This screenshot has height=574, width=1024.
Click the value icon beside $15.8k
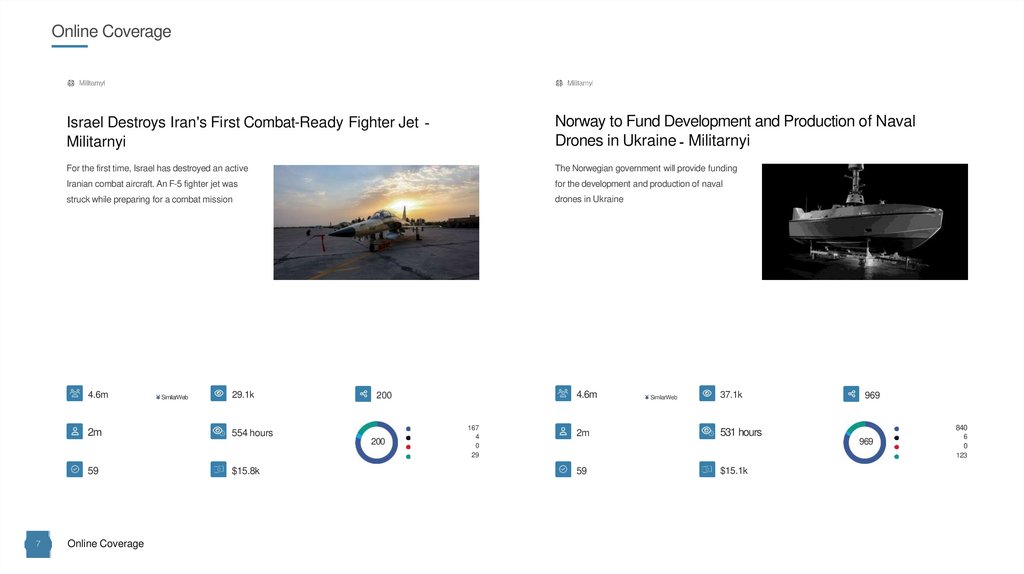coord(218,469)
